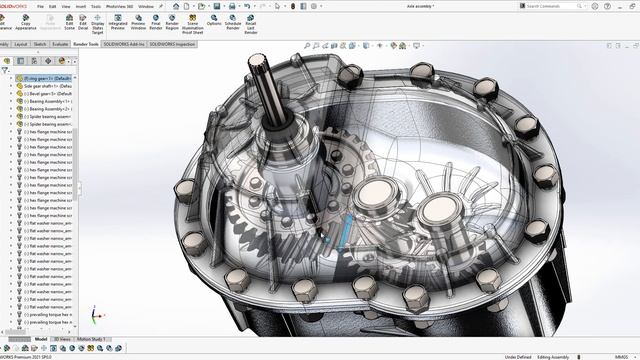Image resolution: width=640 pixels, height=360 pixels.
Task: Create a new document
Action: click(x=187, y=6)
